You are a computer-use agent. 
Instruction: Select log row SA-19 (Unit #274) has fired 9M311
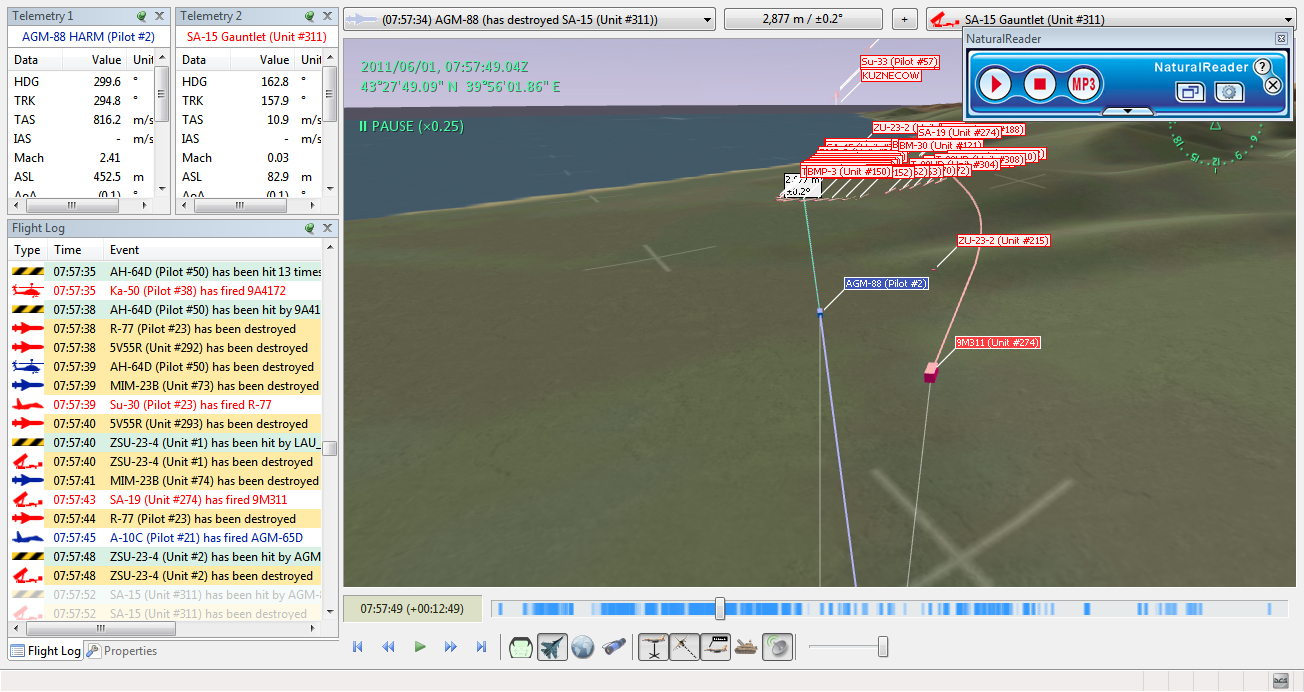[x=166, y=500]
